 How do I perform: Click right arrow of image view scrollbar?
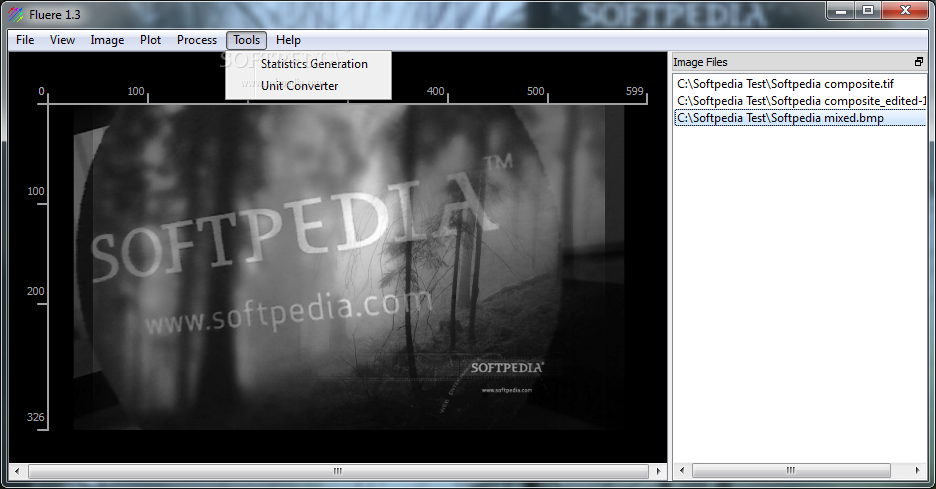point(658,471)
